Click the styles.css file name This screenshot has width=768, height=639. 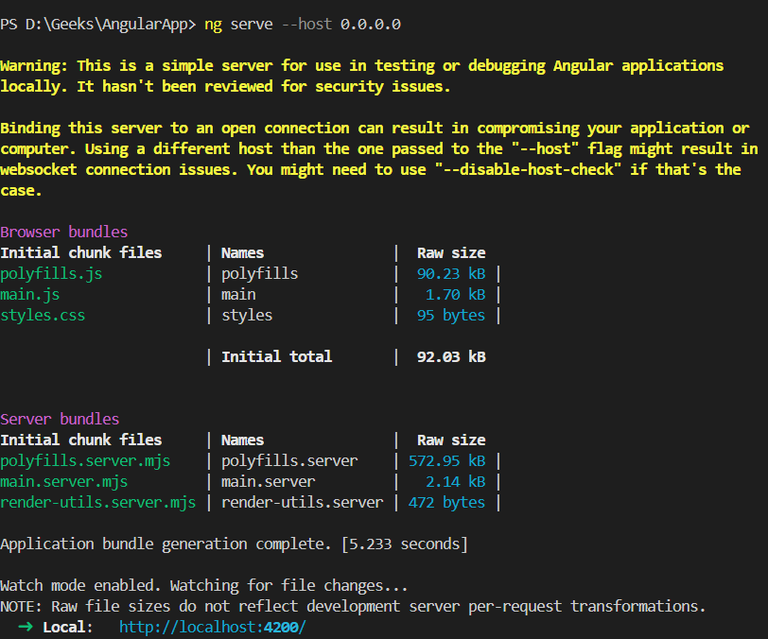[43, 315]
